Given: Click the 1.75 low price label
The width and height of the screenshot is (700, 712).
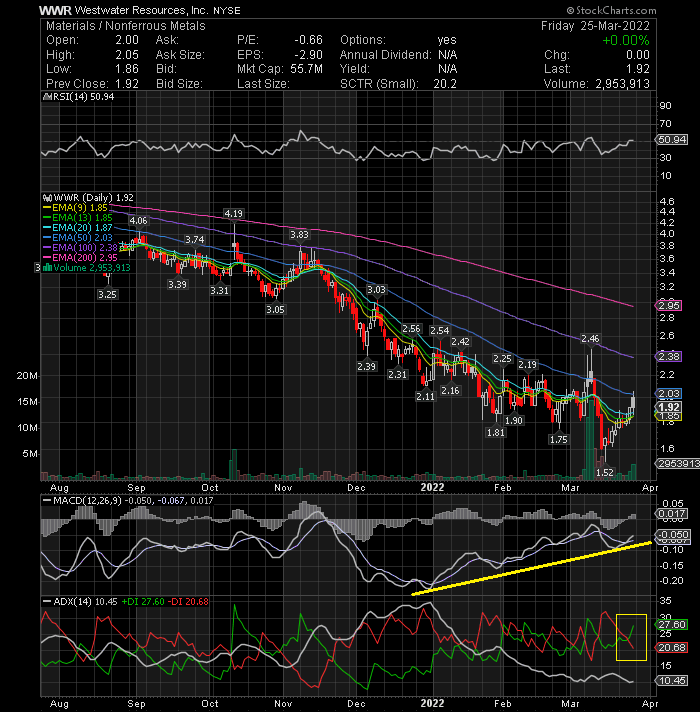Looking at the screenshot, I should (x=558, y=440).
